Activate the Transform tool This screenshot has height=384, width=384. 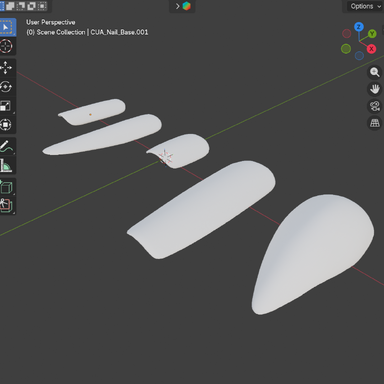[7, 125]
